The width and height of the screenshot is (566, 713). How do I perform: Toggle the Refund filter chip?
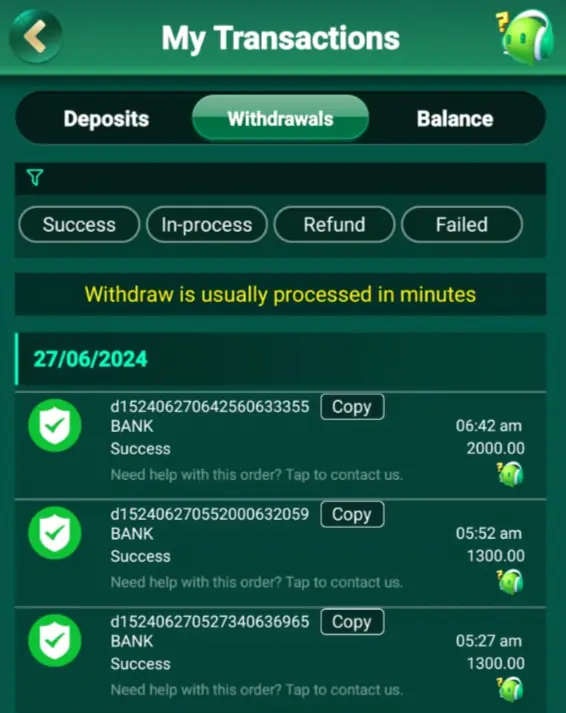[x=334, y=225]
